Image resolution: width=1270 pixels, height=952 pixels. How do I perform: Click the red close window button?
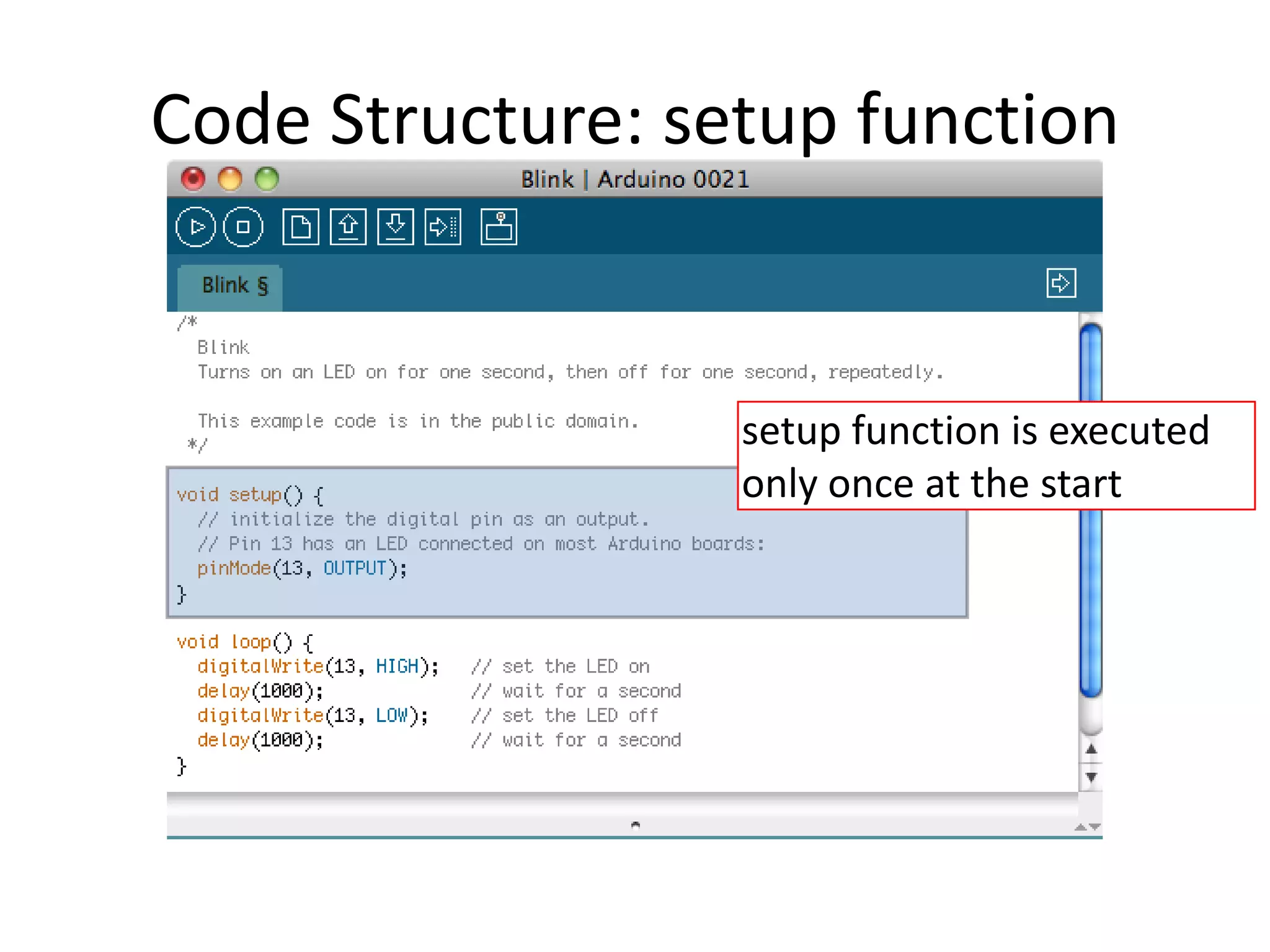(193, 179)
